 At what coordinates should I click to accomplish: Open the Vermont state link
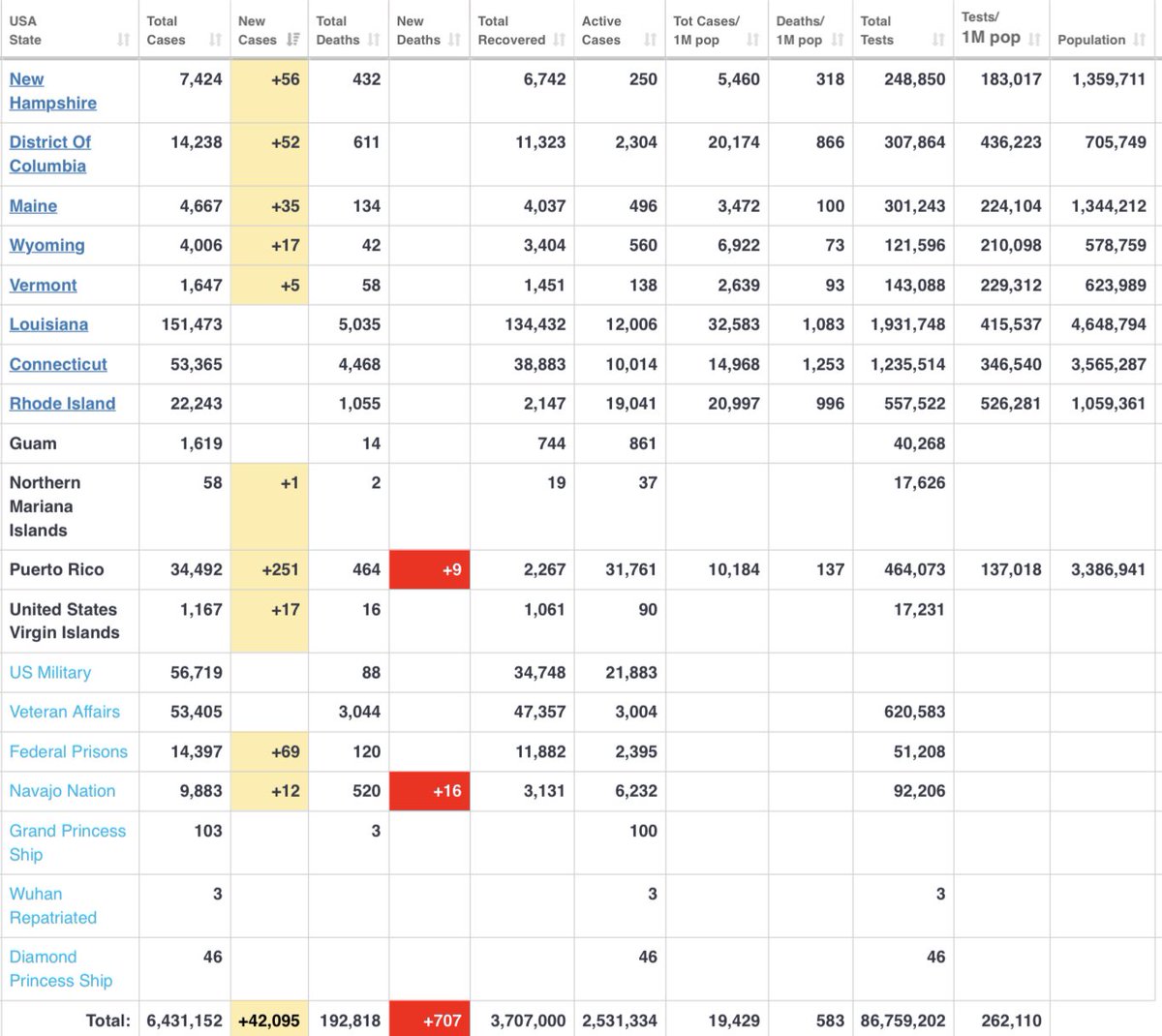coord(43,286)
